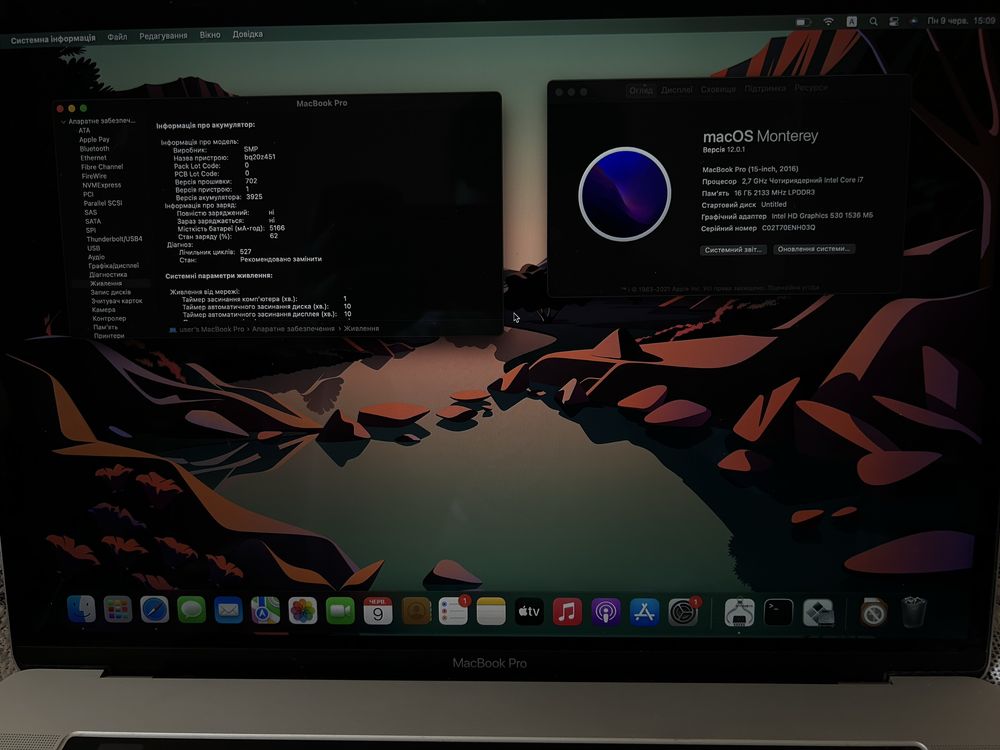Screen dimensions: 1000x750
Task: Open Podcasts app in Dock
Action: [x=605, y=613]
